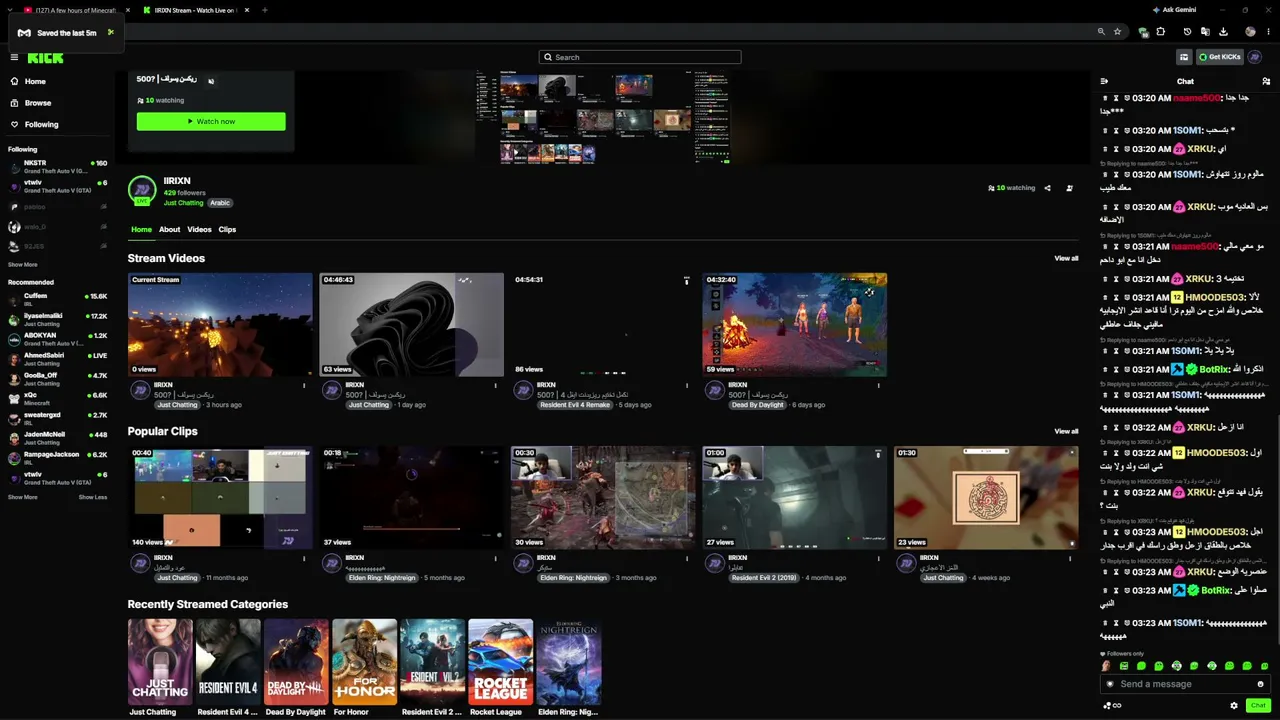This screenshot has height=720, width=1280.
Task: Open options menu for Current Stream video
Action: point(304,385)
